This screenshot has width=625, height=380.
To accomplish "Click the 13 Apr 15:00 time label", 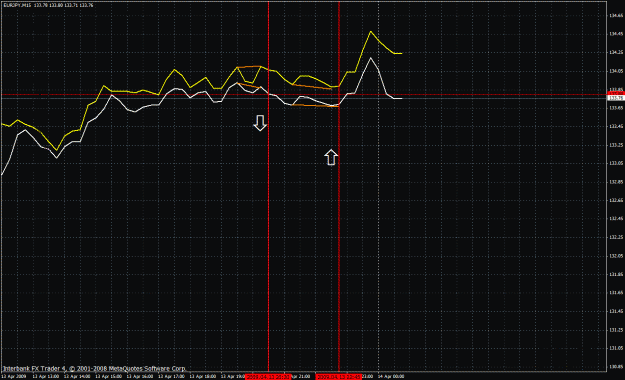I will [x=108, y=376].
